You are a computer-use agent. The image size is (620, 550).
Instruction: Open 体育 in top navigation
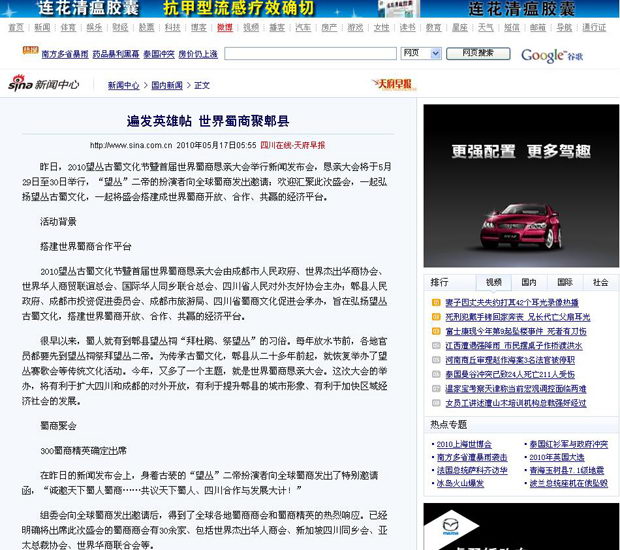click(x=68, y=27)
